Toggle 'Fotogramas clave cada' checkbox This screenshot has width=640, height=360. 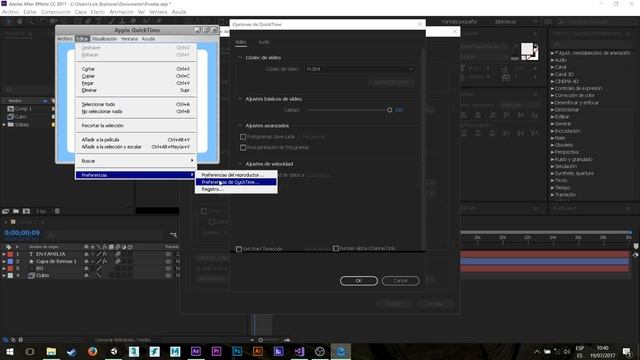pos(243,137)
